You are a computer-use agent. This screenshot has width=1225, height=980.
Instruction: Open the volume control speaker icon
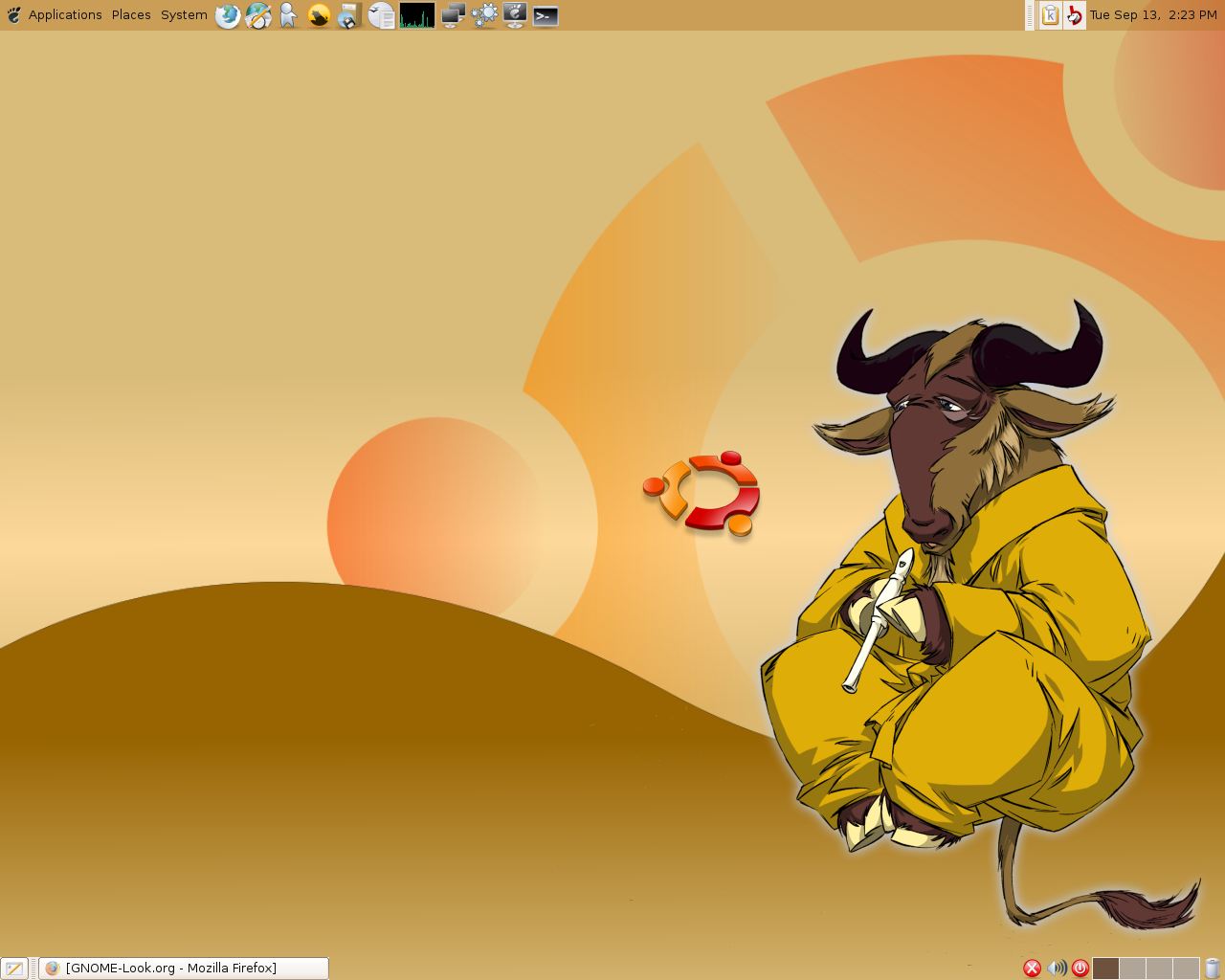[x=1057, y=969]
